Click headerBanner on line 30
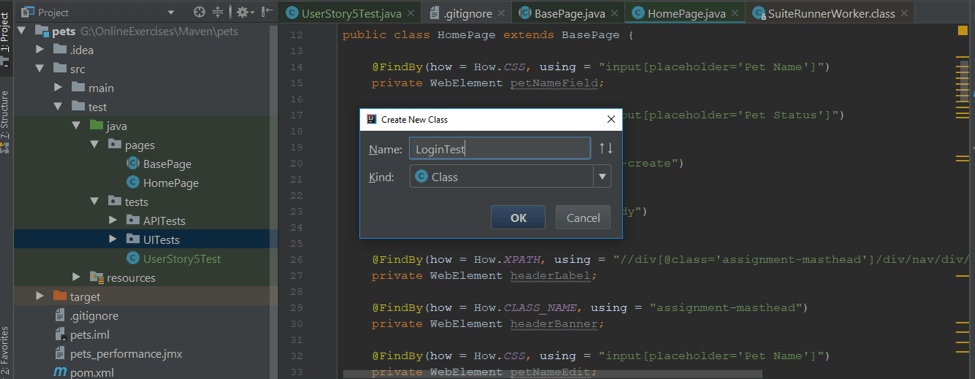This screenshot has width=975, height=379. click(x=554, y=324)
